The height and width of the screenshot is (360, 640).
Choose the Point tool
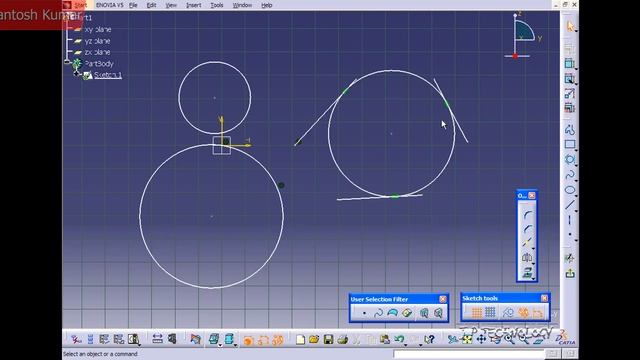(x=570, y=235)
